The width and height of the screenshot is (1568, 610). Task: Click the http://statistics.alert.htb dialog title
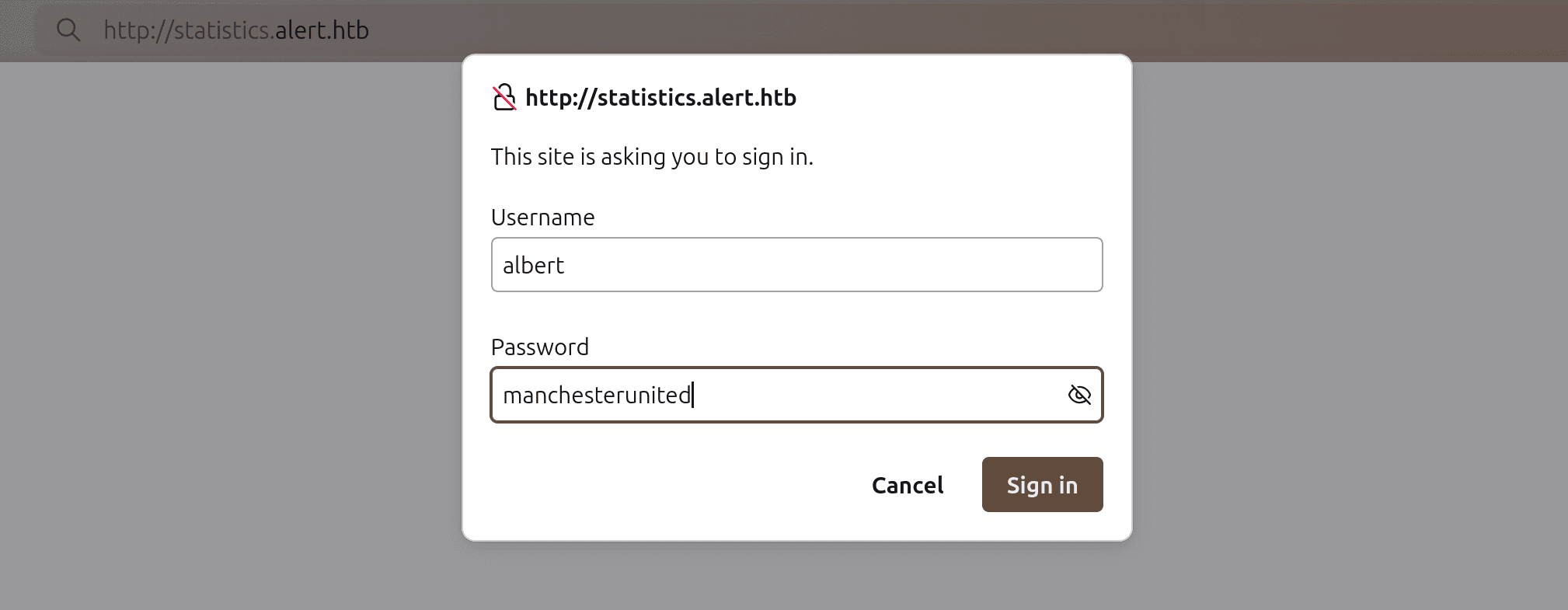click(660, 96)
